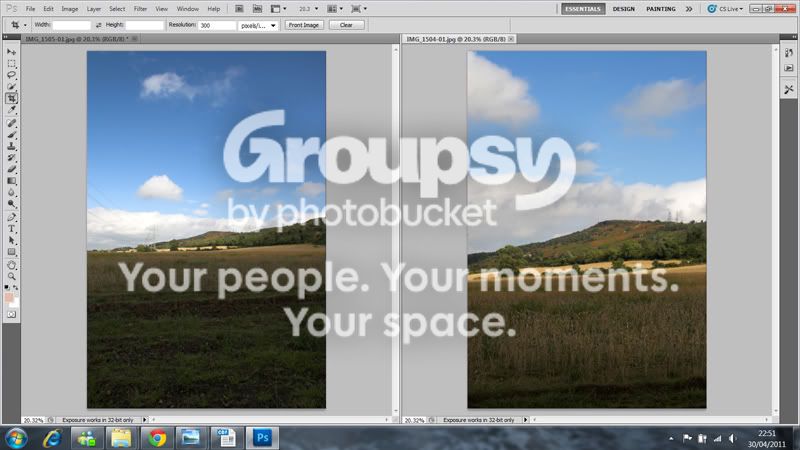Click the Front Image button

[304, 25]
